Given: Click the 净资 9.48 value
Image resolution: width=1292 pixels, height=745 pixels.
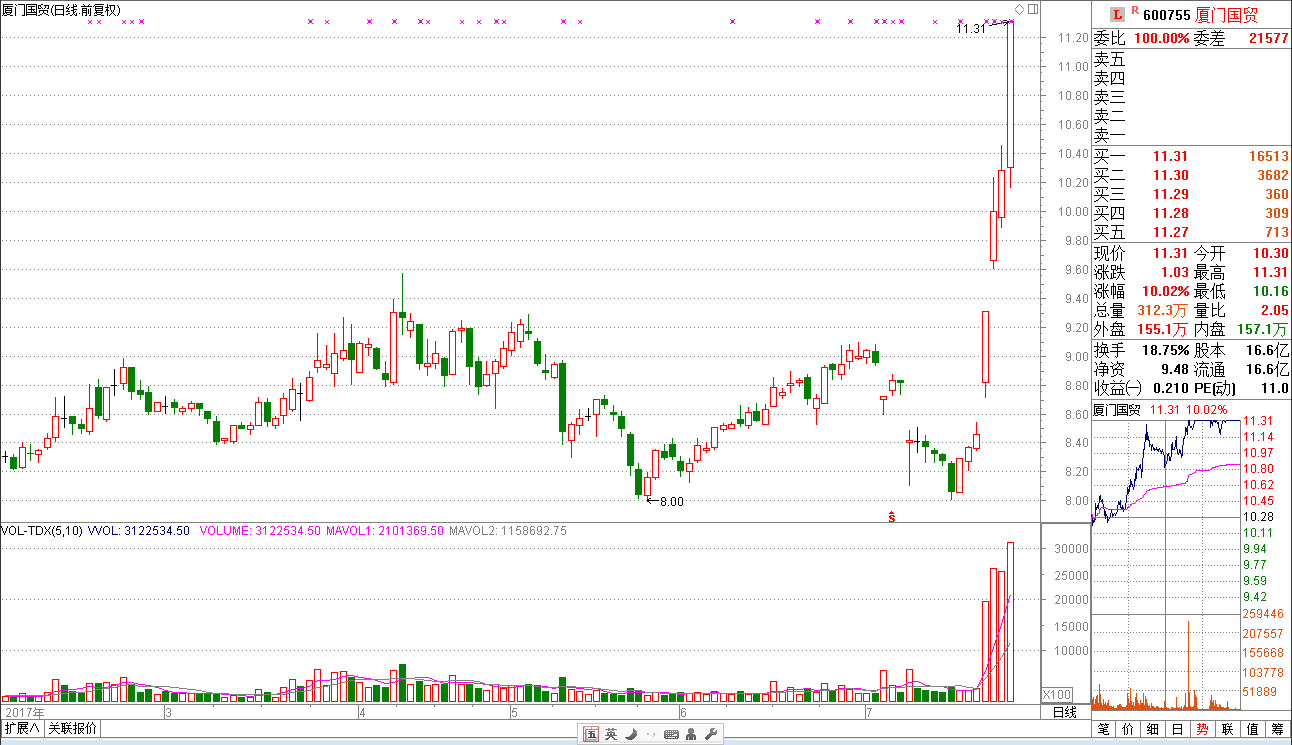Looking at the screenshot, I should click(1174, 369).
